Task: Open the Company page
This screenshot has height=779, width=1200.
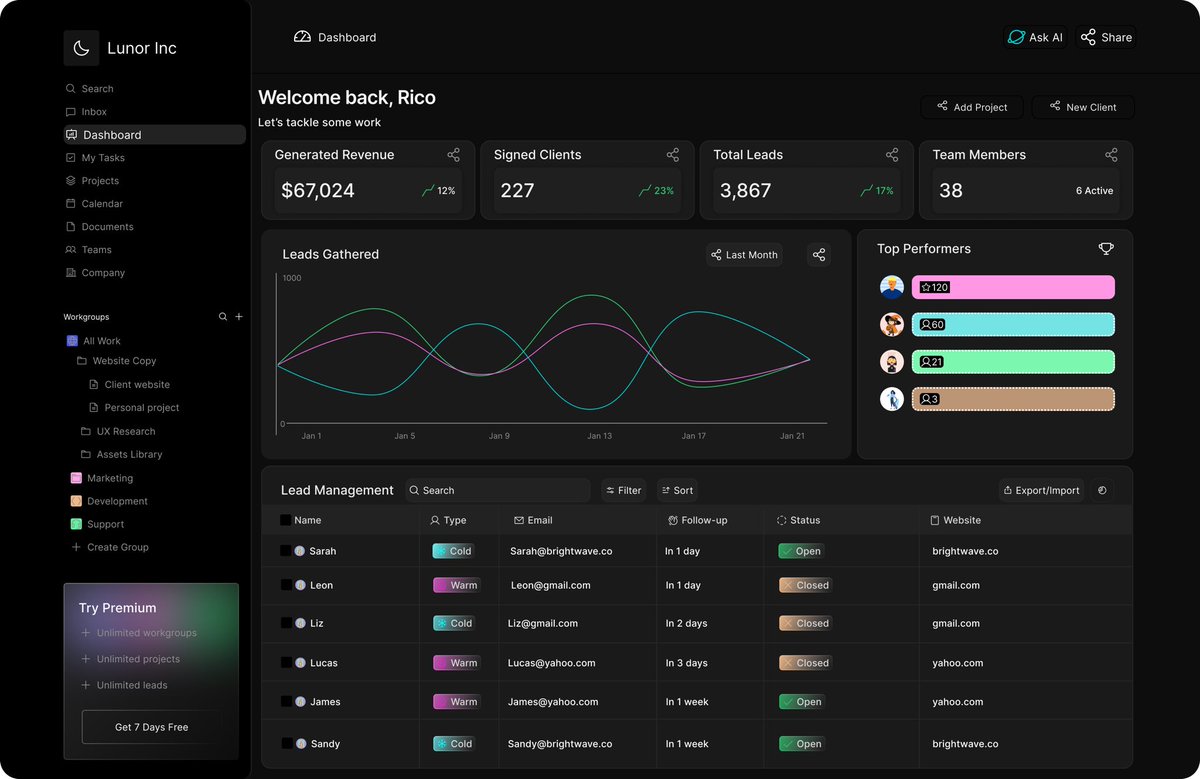Action: [x=95, y=273]
